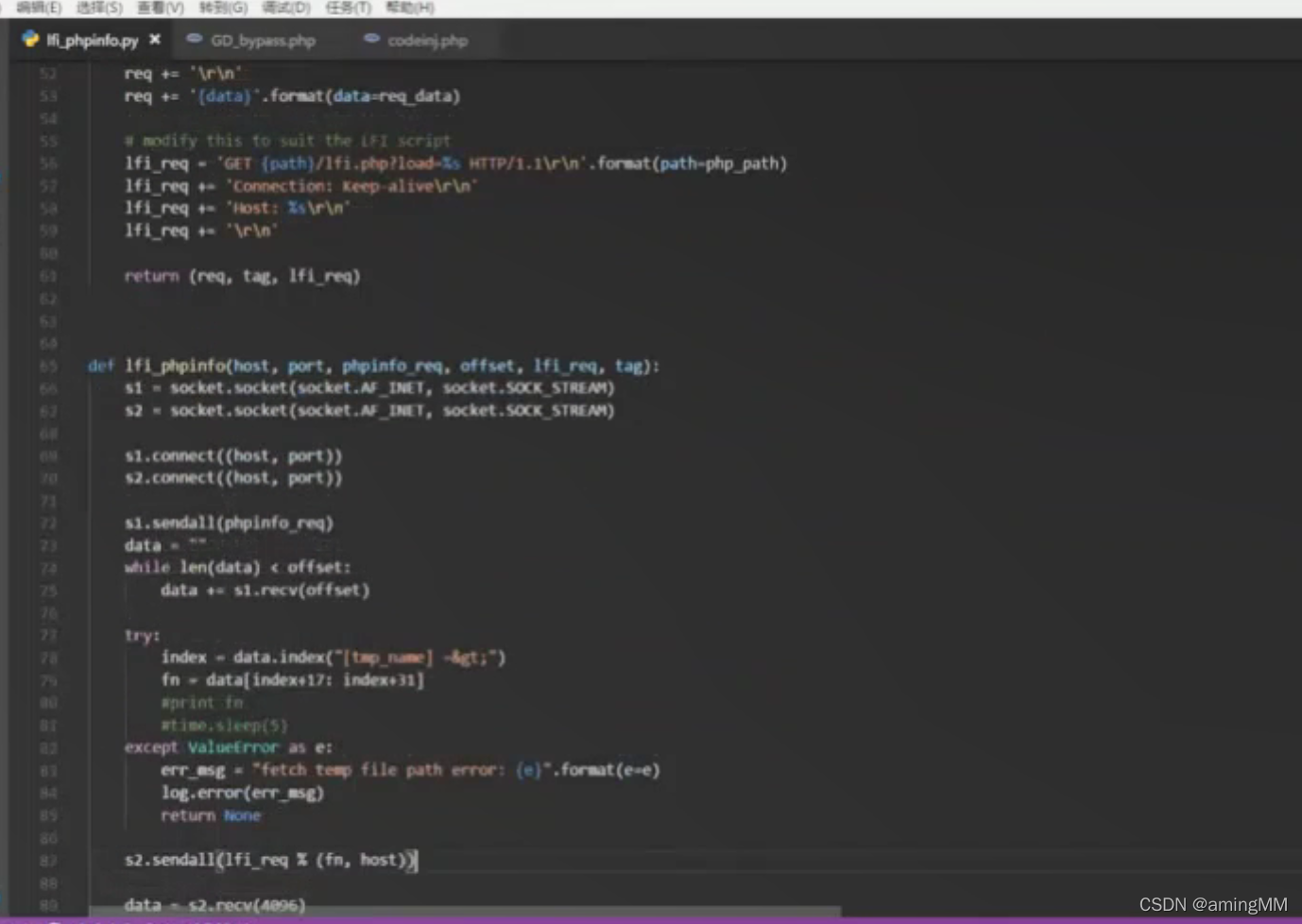Screen dimensions: 1302x924
Task: Click the 's1.sendall(phpinfo_req)' line
Action: point(229,522)
